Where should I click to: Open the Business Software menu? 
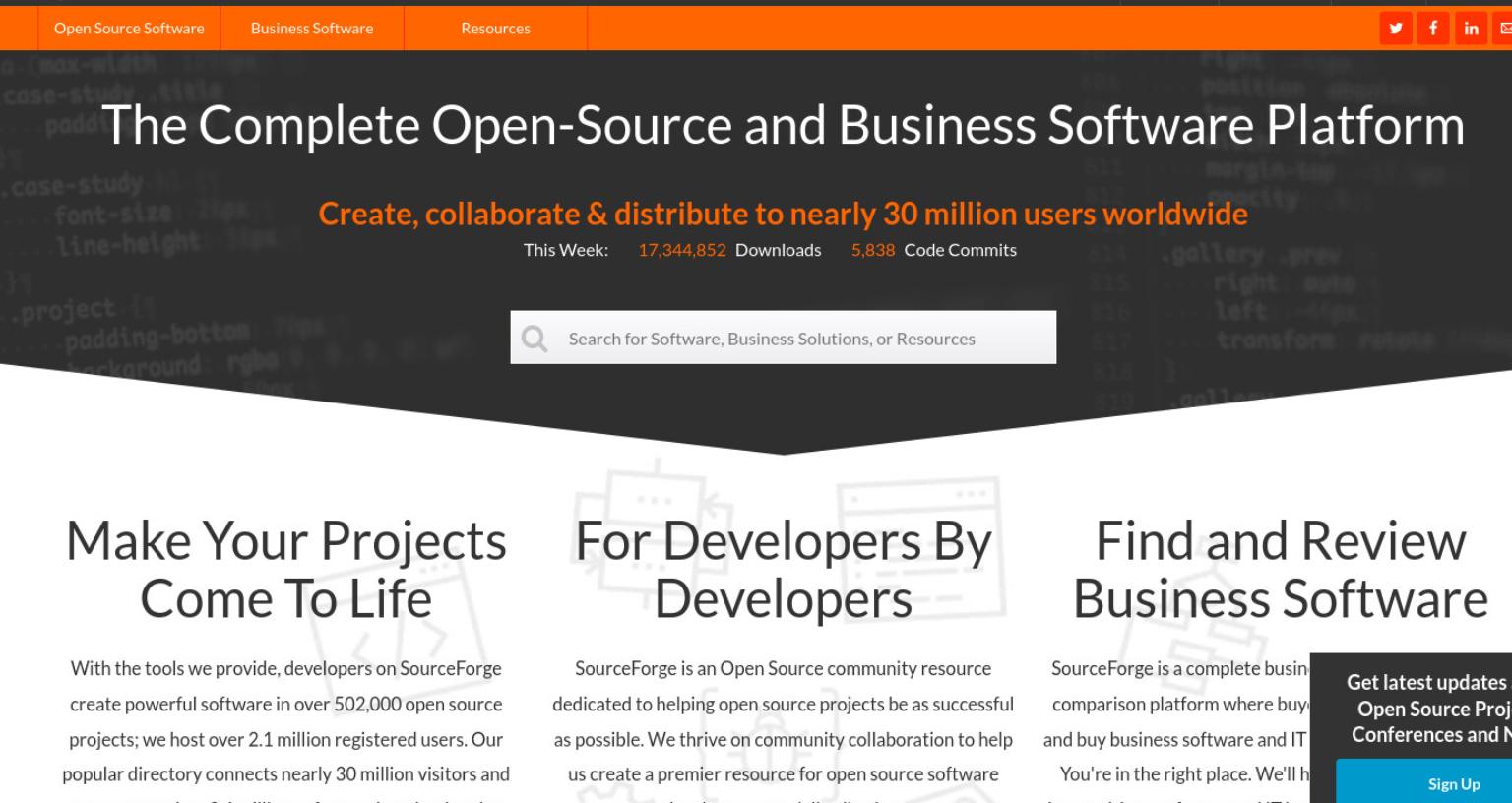[312, 29]
